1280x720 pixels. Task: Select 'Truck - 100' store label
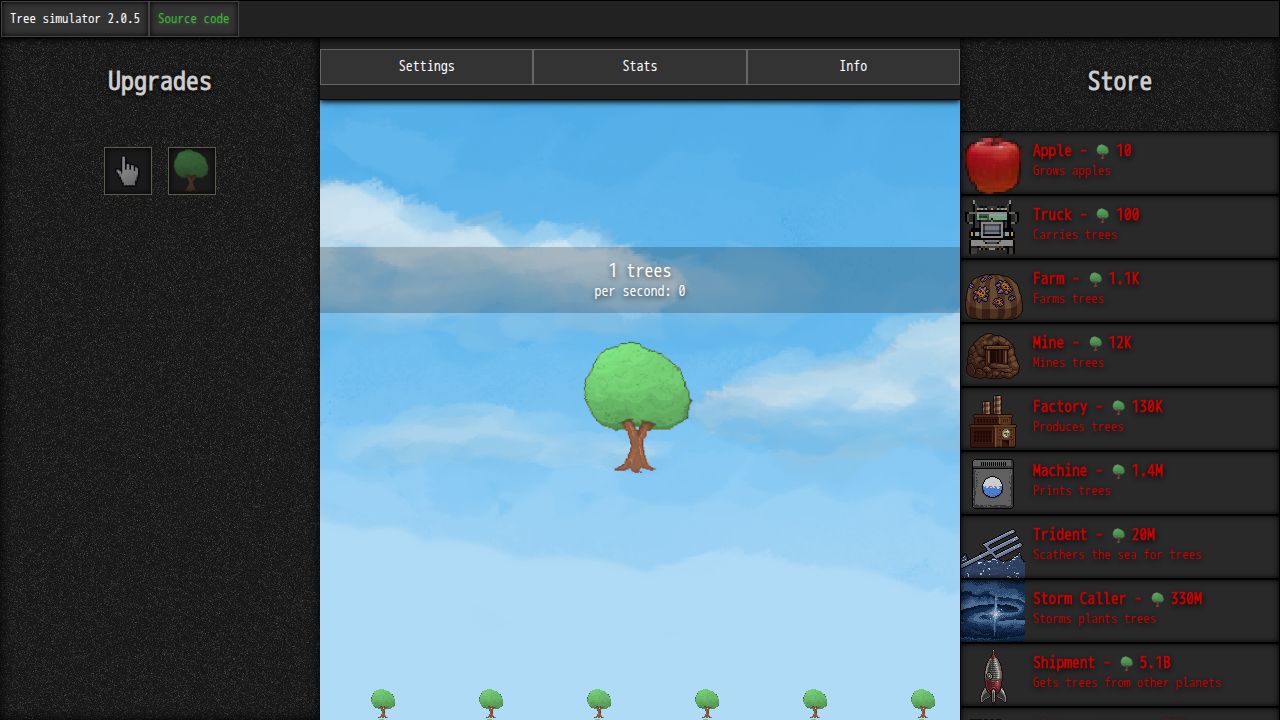[1086, 215]
